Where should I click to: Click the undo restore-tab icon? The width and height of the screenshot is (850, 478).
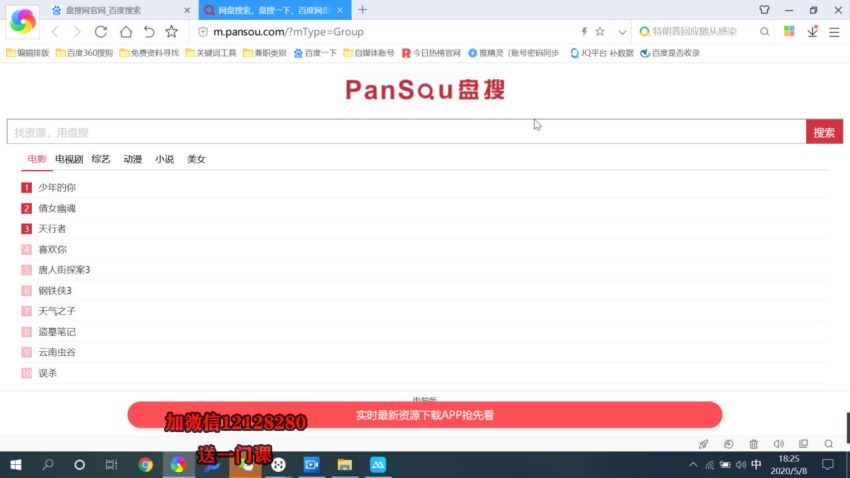pos(149,32)
